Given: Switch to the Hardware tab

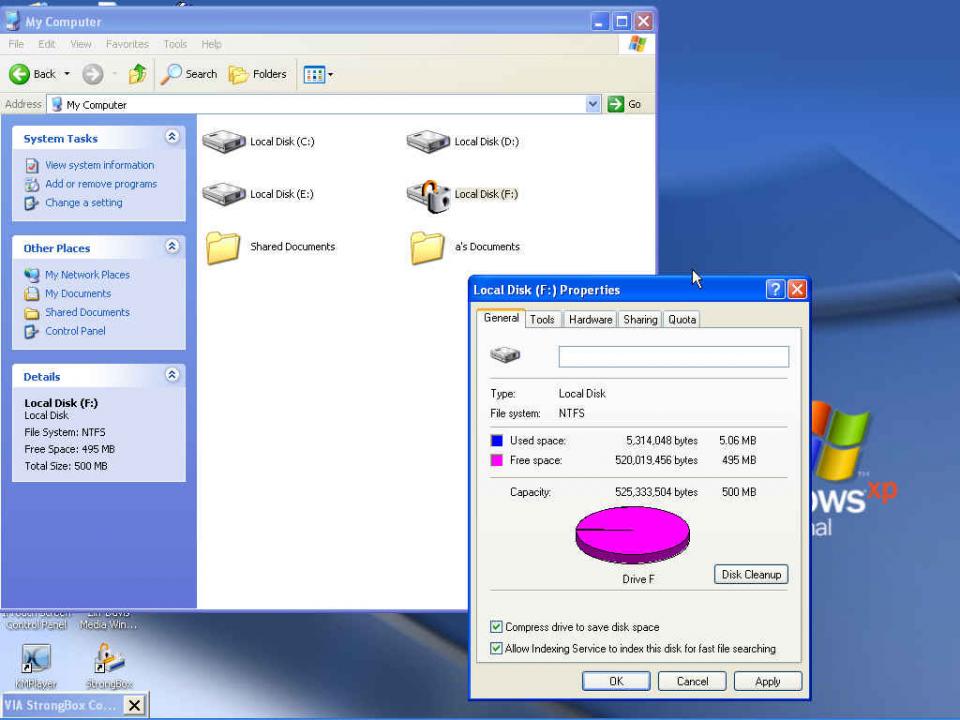Looking at the screenshot, I should coord(590,319).
